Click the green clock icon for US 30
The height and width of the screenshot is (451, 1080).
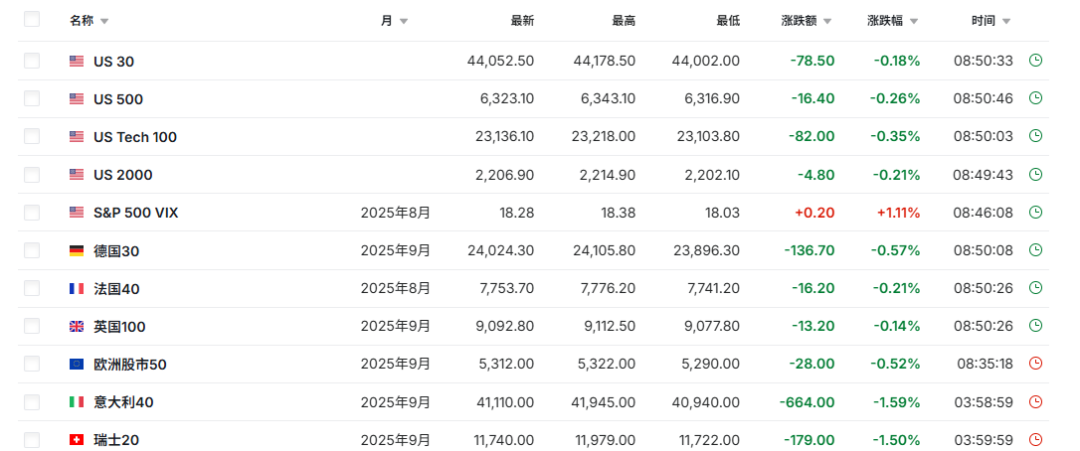tap(1036, 61)
